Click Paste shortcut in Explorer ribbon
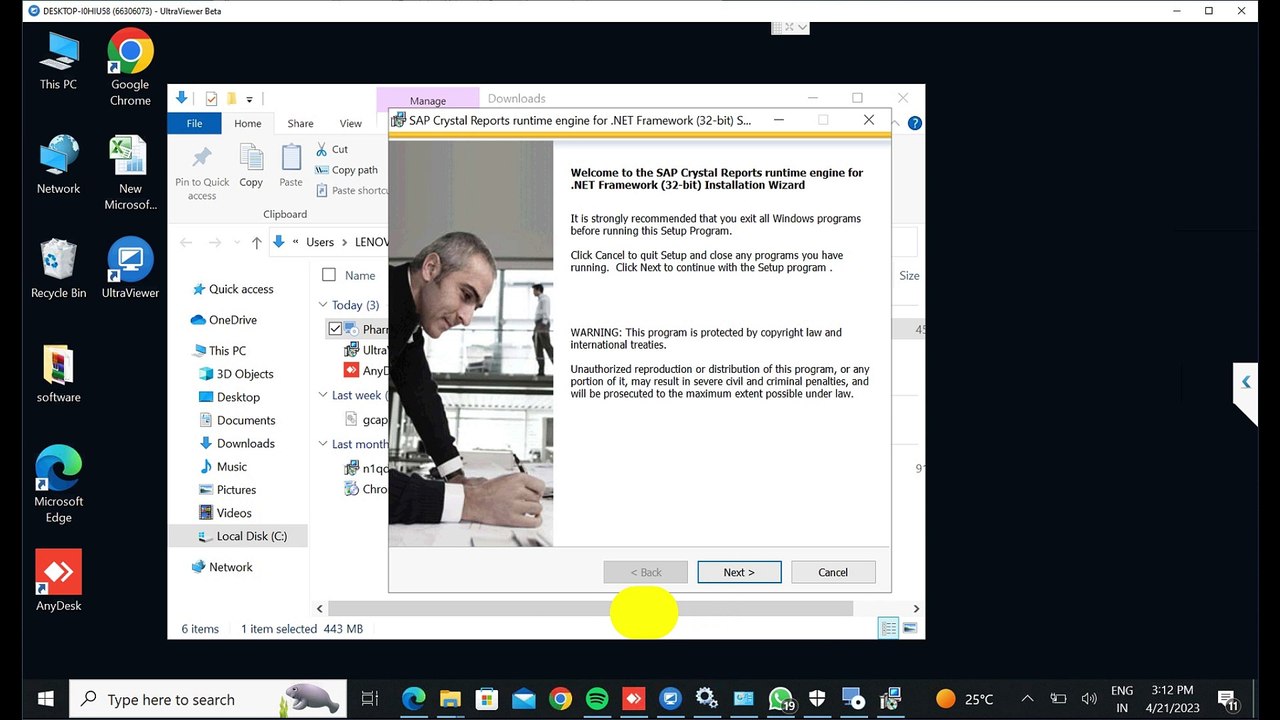Viewport: 1280px width, 720px height. pos(351,190)
